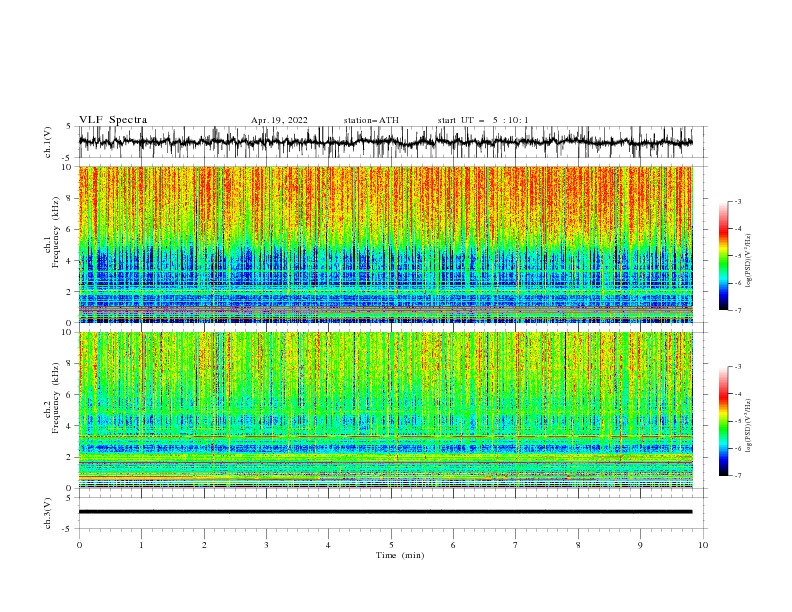This screenshot has height=612, width=792.
Task: Click the 'station=ATH' label
Action: (371, 120)
